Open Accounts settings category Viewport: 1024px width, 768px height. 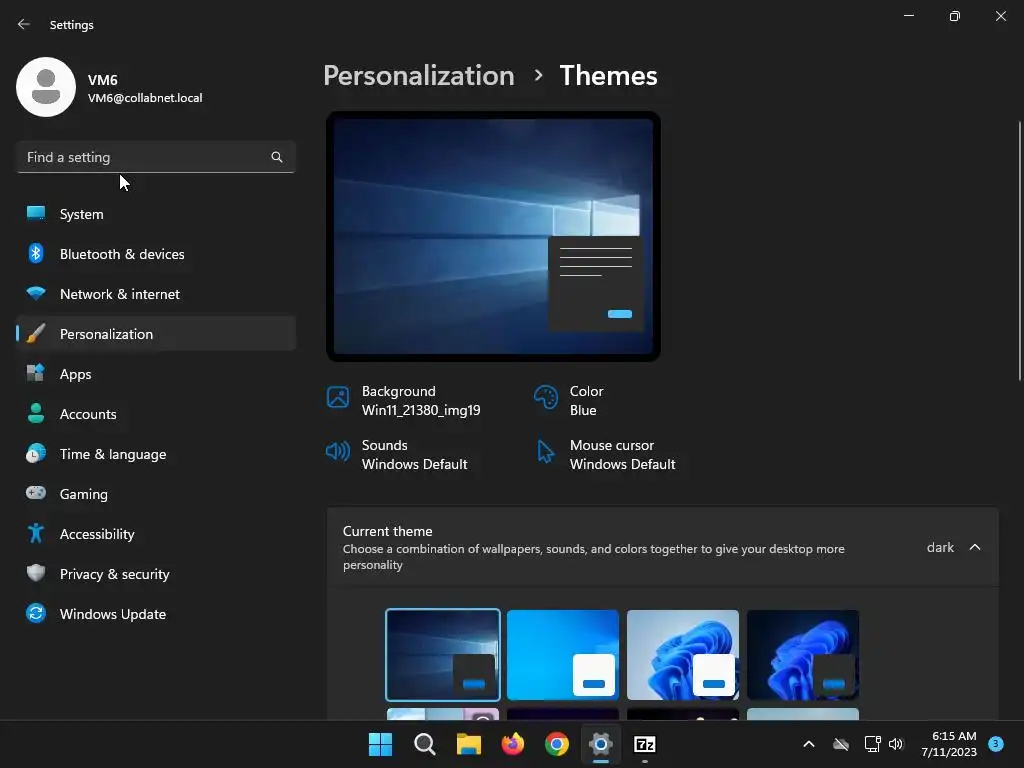(x=156, y=414)
